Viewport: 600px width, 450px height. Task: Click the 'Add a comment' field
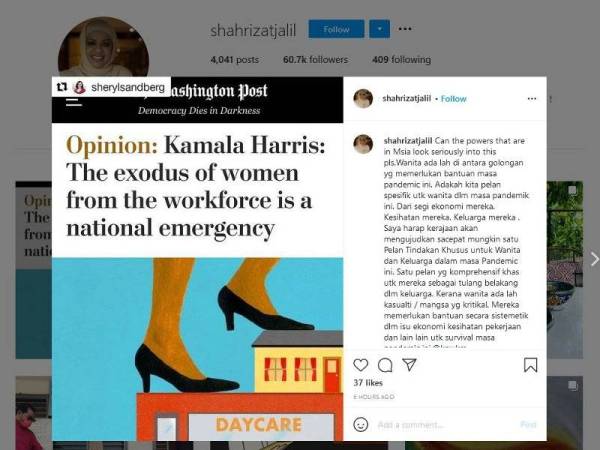(x=444, y=425)
